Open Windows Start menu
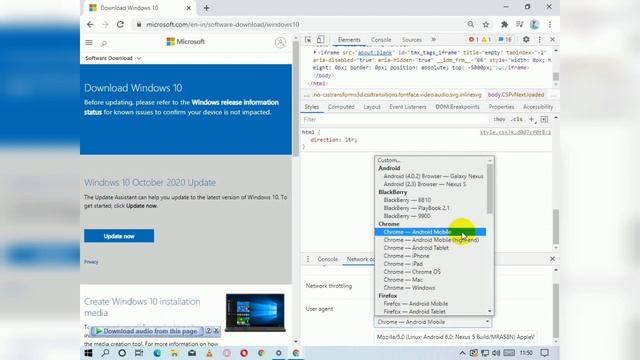 coord(88,353)
